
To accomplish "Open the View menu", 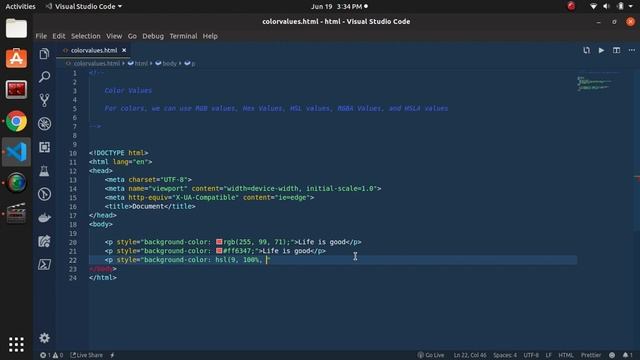I will pyautogui.click(x=114, y=36).
